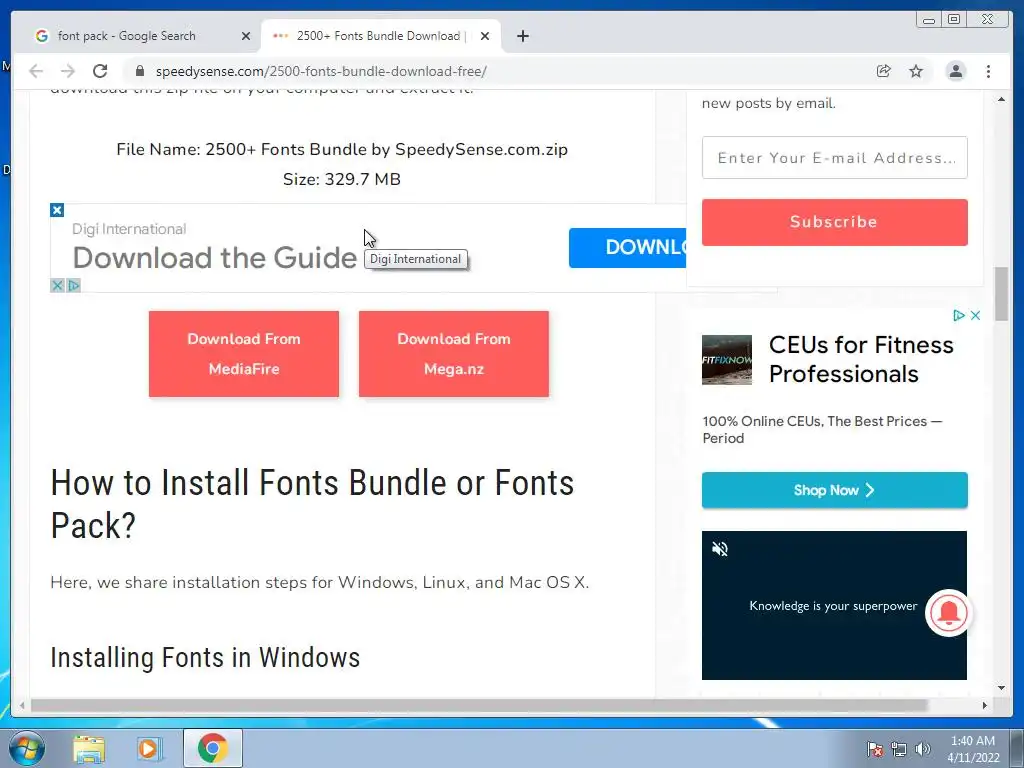
Task: Open the Action Center flag icon
Action: (874, 749)
